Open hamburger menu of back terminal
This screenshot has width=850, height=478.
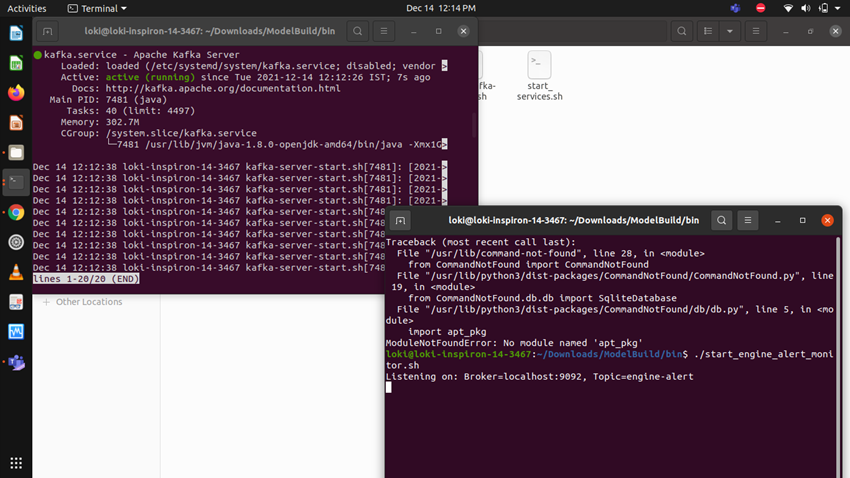384,31
